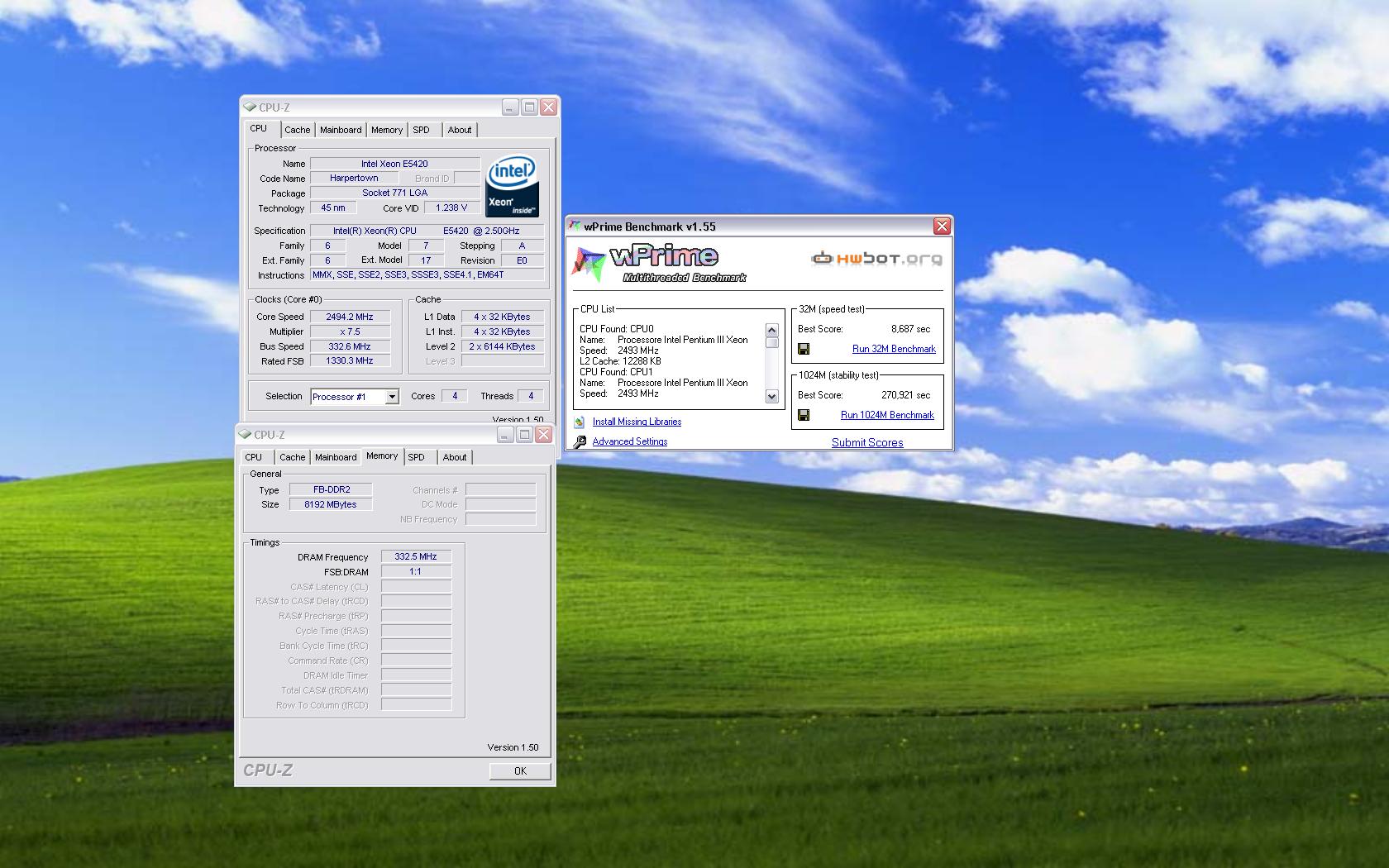Close the wPrime Benchmark window

pyautogui.click(x=942, y=226)
